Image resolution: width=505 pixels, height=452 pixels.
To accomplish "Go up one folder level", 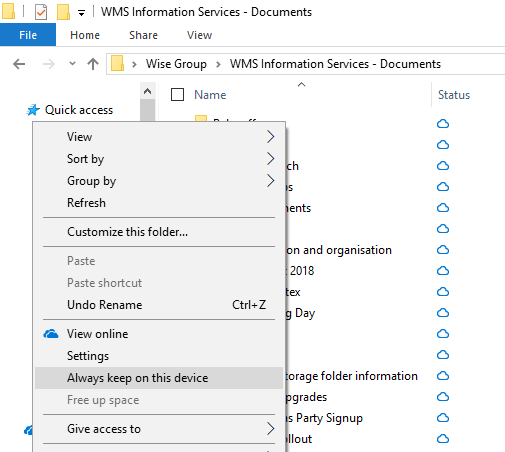I will coord(93,64).
